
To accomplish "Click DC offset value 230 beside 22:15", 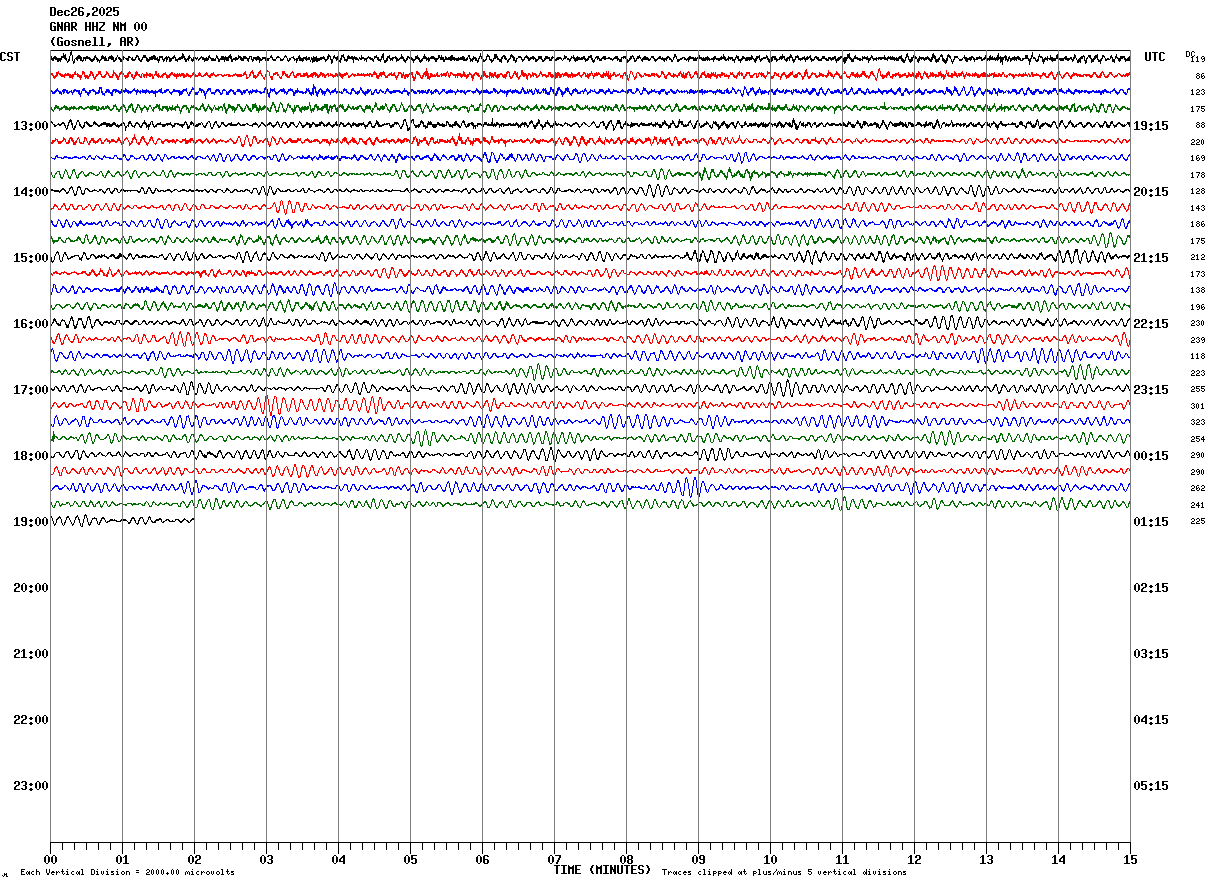I will pos(1198,323).
